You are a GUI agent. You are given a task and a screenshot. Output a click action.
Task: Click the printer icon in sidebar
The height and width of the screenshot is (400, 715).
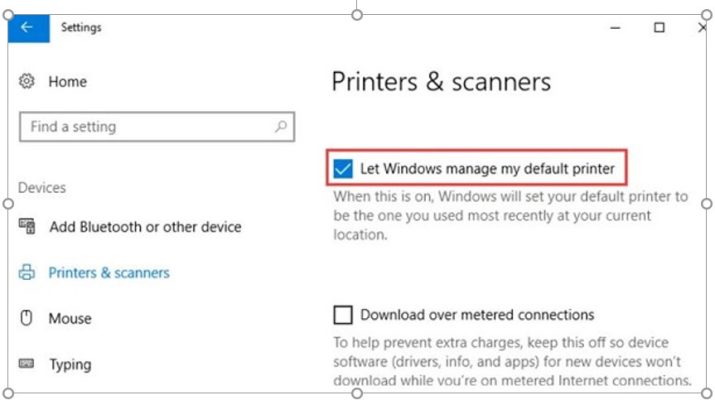(x=26, y=272)
